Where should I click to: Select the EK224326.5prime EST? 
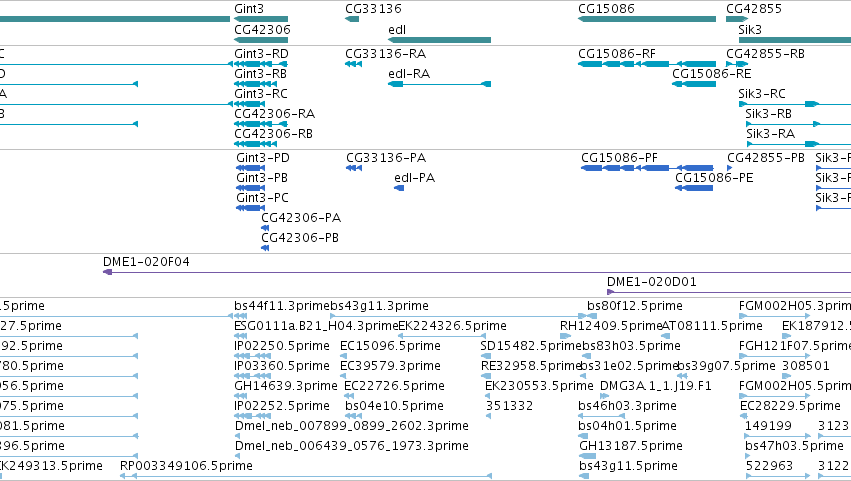(442, 336)
